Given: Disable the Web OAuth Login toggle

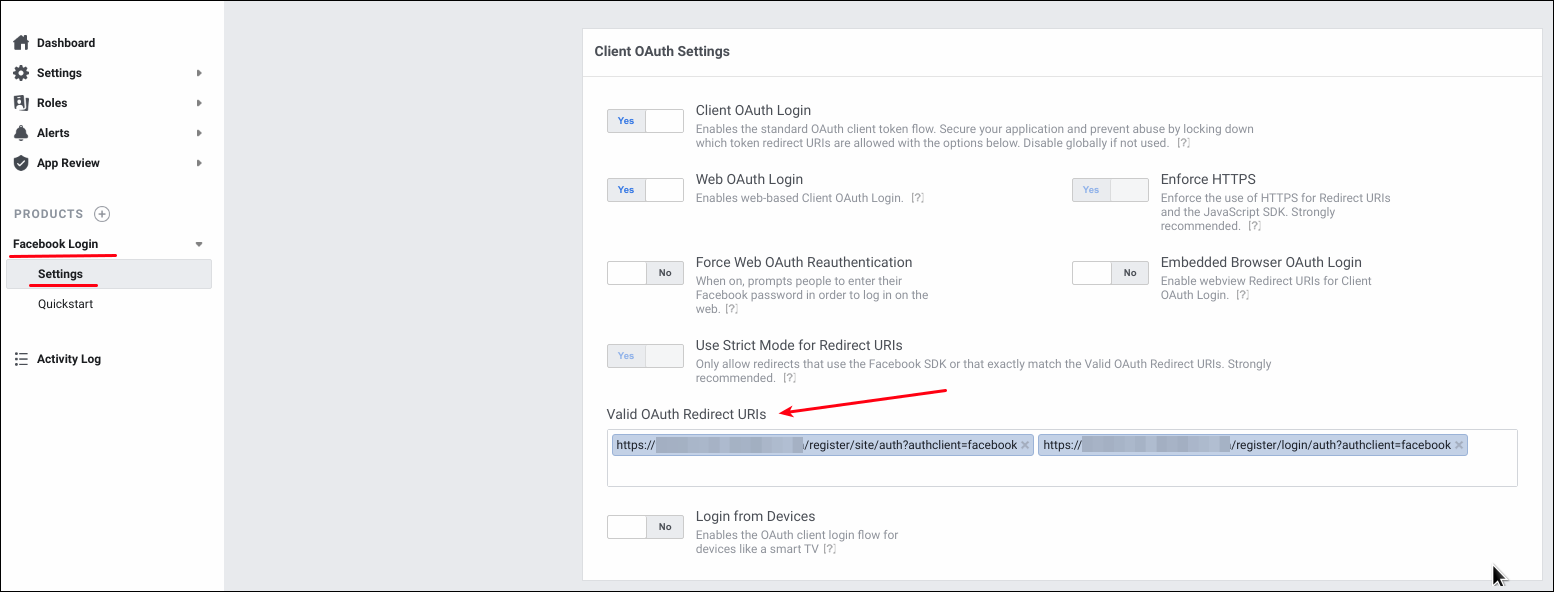Looking at the screenshot, I should tap(645, 190).
